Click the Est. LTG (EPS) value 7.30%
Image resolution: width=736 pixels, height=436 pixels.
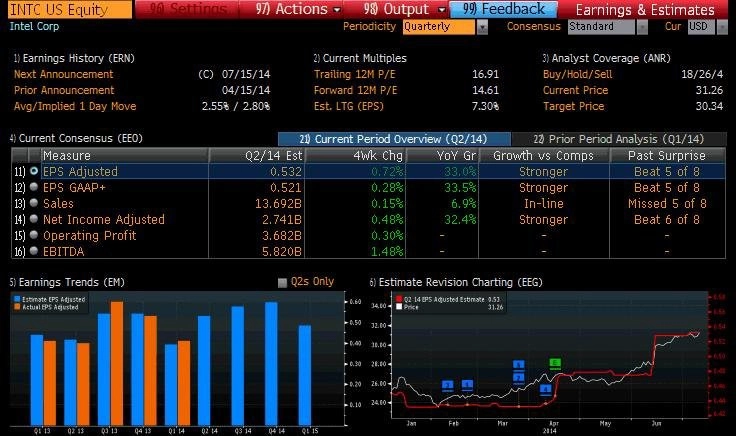pyautogui.click(x=485, y=106)
